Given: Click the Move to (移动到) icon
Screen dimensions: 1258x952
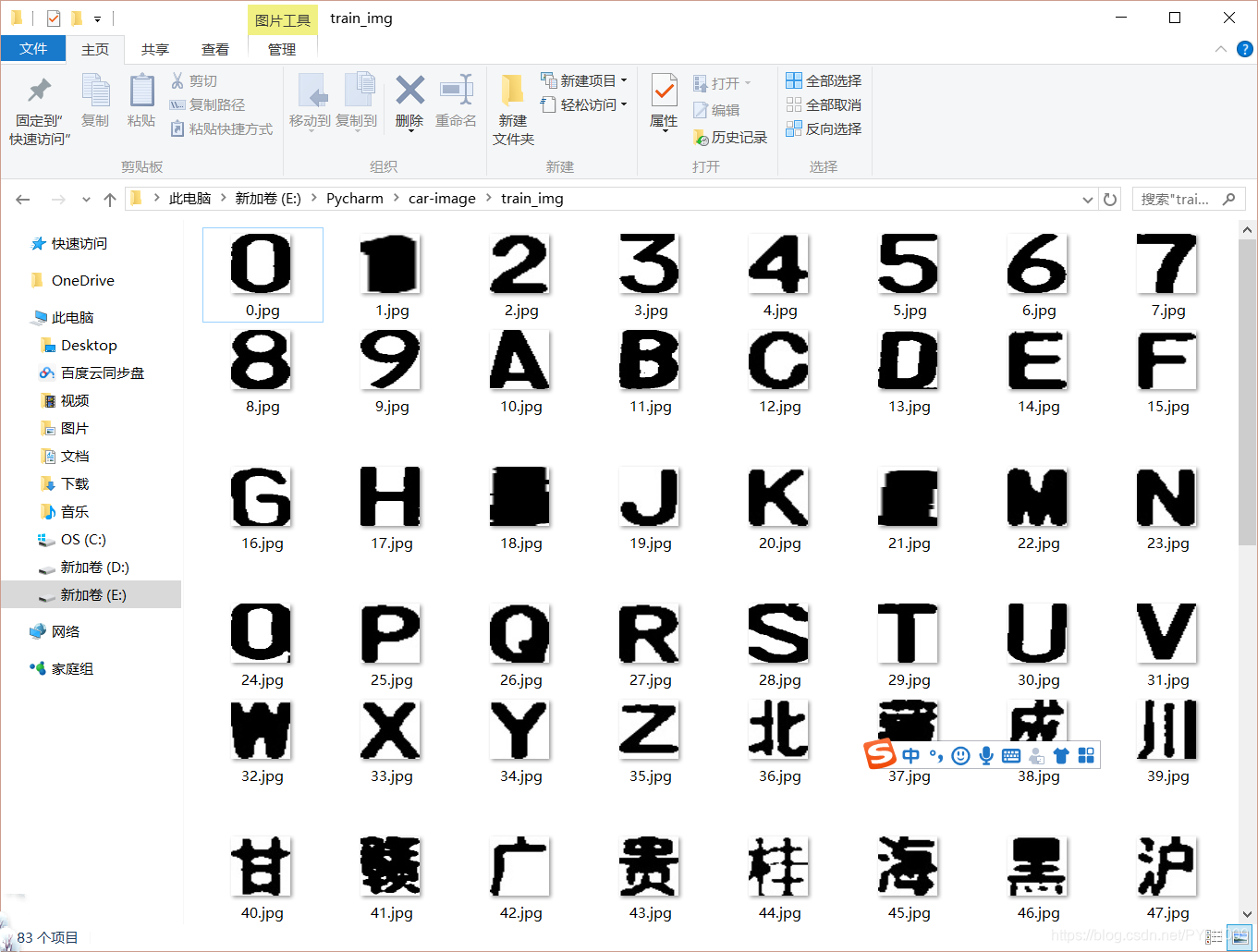Looking at the screenshot, I should pos(311,104).
